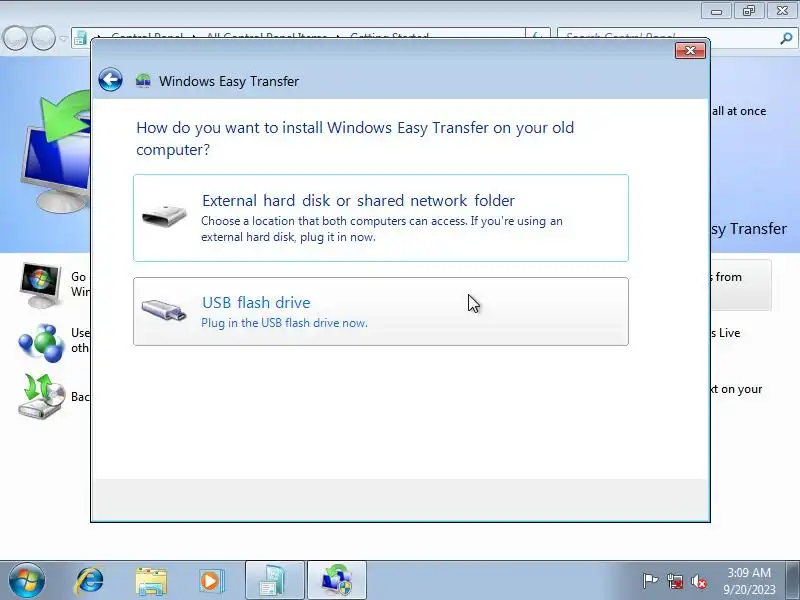Screen dimensions: 800x600
Task: Click the Back up files drive icon
Action: coord(41,396)
